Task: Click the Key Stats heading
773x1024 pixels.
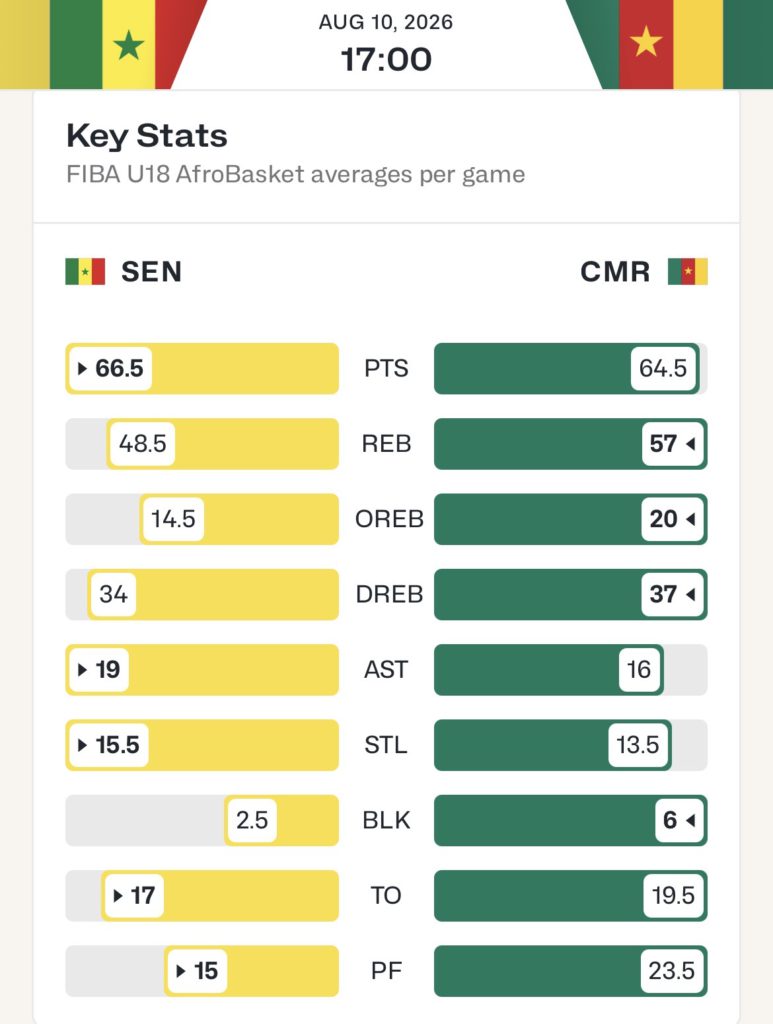Action: click(147, 136)
